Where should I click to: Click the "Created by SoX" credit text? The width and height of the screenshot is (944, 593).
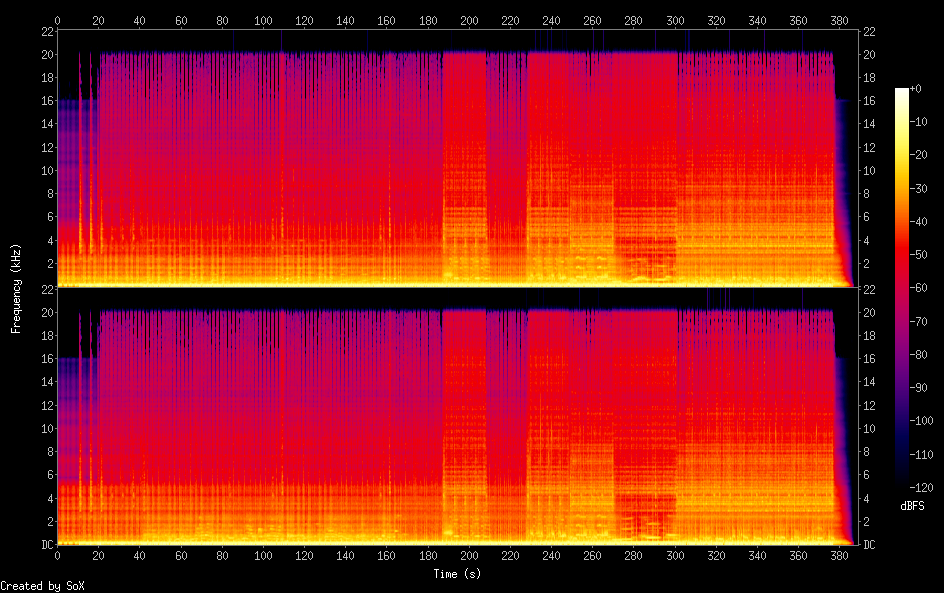point(35,585)
